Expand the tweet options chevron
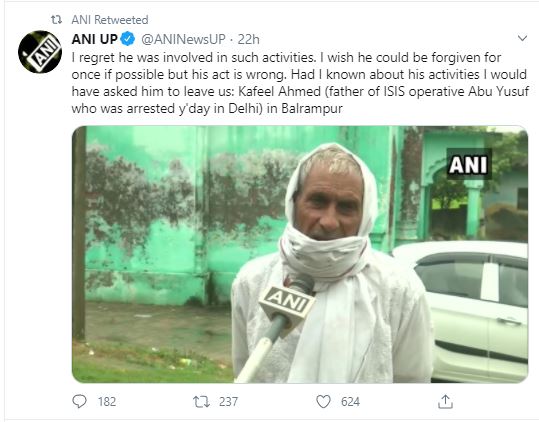The width and height of the screenshot is (539, 422). click(522, 38)
